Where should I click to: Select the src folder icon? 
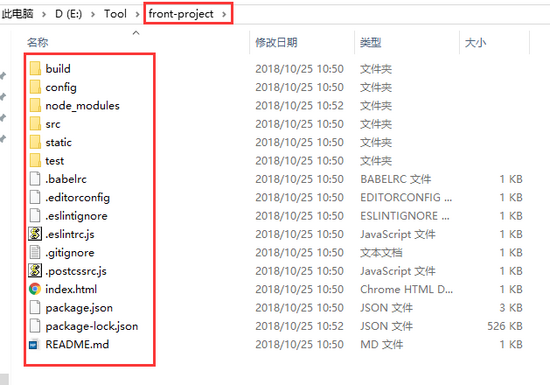(35, 124)
